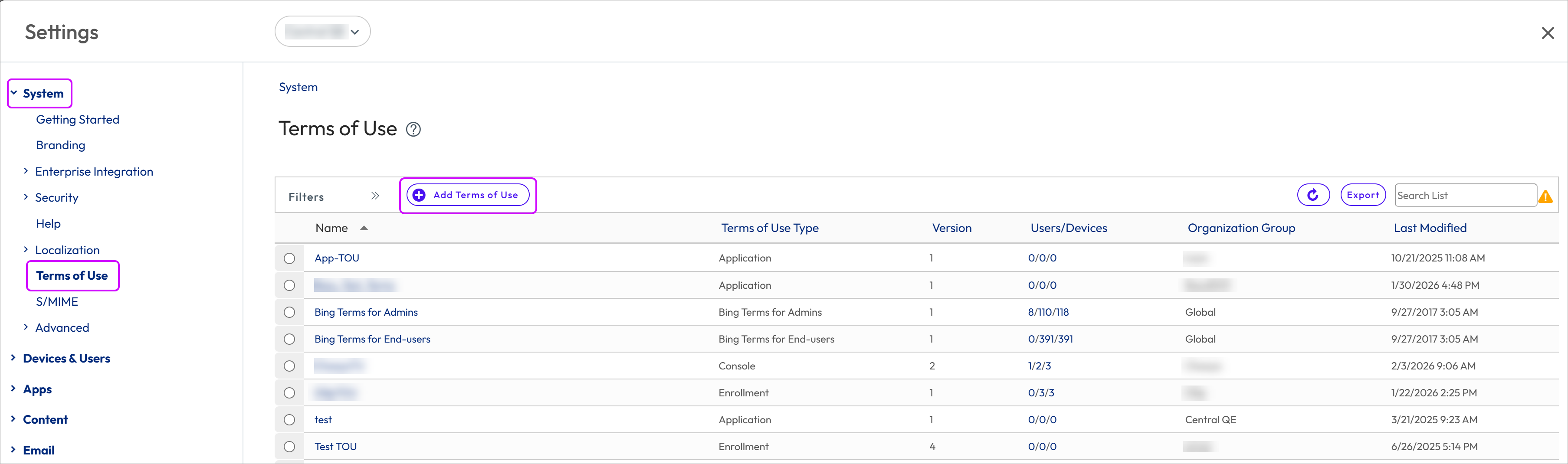Click the Terms of Use help question-mark icon

(x=413, y=130)
